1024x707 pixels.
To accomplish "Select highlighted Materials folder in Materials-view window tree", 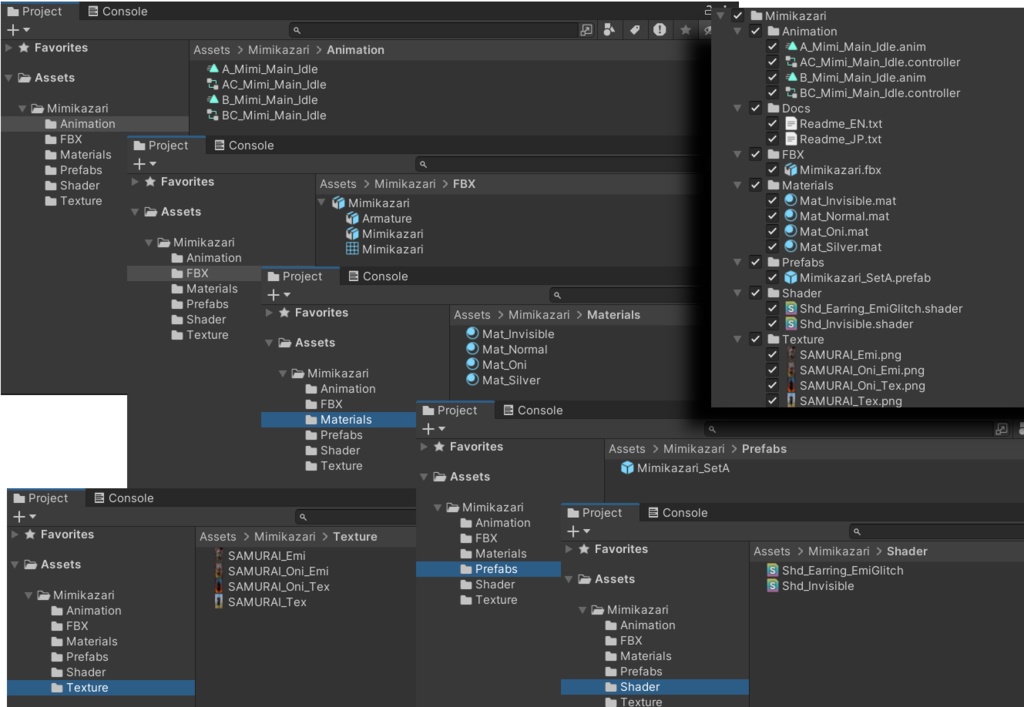I will pos(338,420).
